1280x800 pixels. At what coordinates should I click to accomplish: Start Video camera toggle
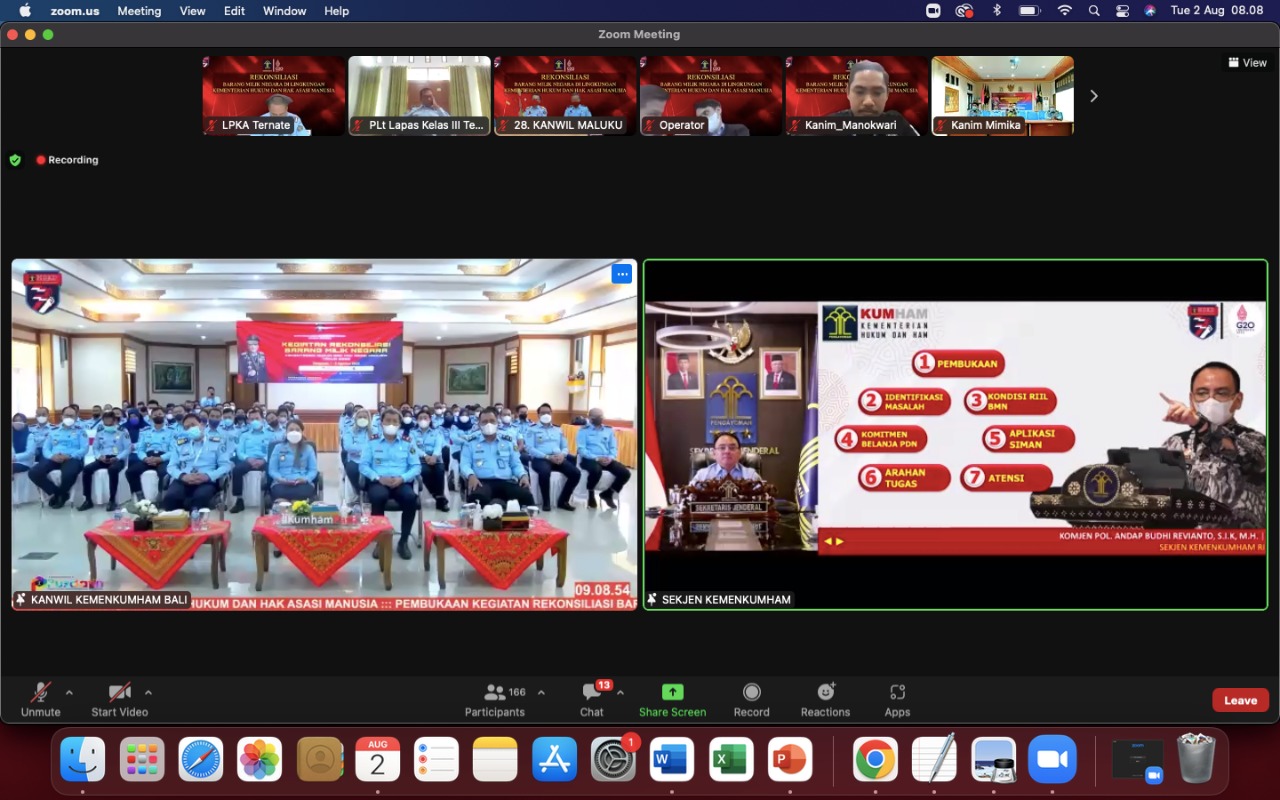click(119, 693)
